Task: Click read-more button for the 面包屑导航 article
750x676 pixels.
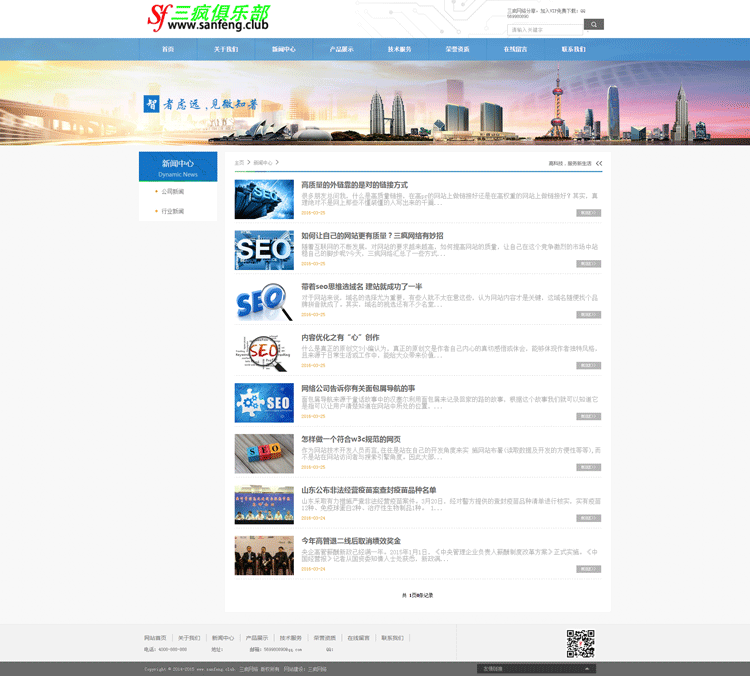Action: (588, 416)
